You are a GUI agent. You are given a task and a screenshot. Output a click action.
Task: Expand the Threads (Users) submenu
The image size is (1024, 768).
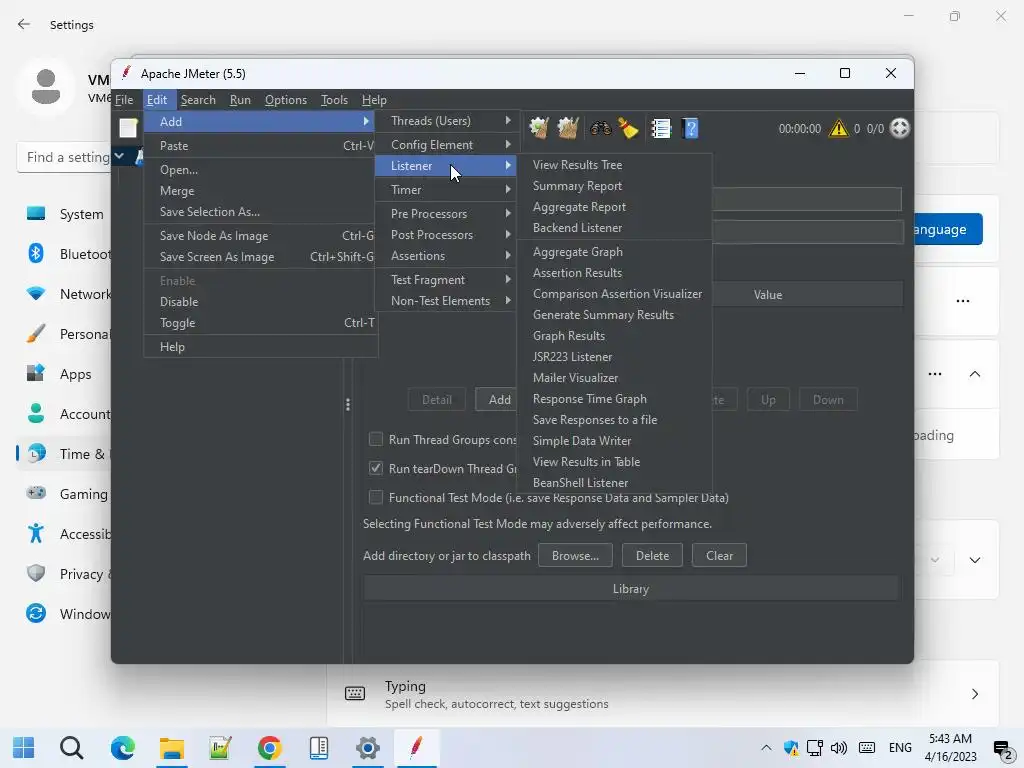(x=447, y=121)
